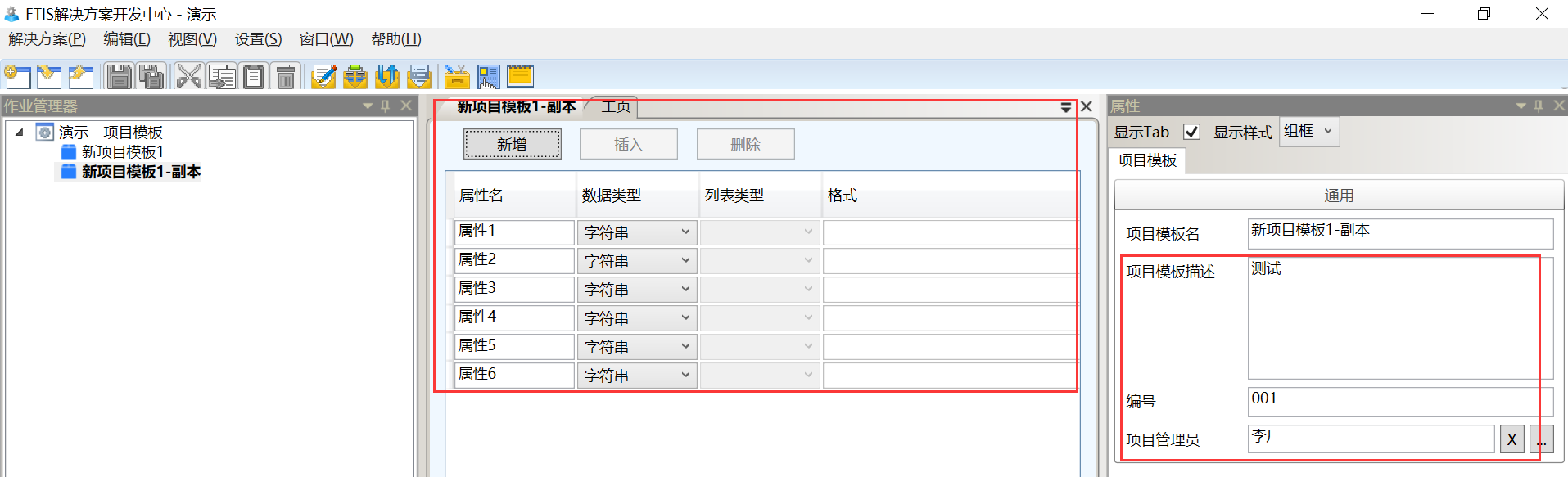Image resolution: width=1568 pixels, height=477 pixels.
Task: Open the 设置(S) menu
Action: [x=258, y=39]
